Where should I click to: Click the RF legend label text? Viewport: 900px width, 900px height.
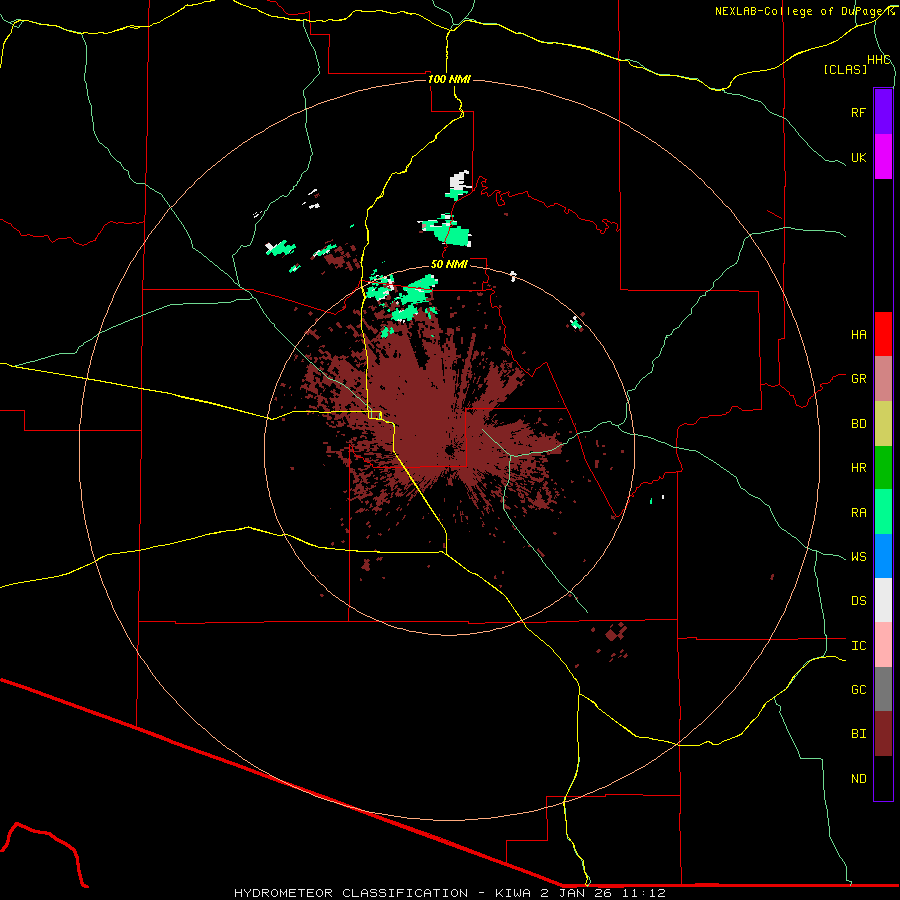pos(858,112)
